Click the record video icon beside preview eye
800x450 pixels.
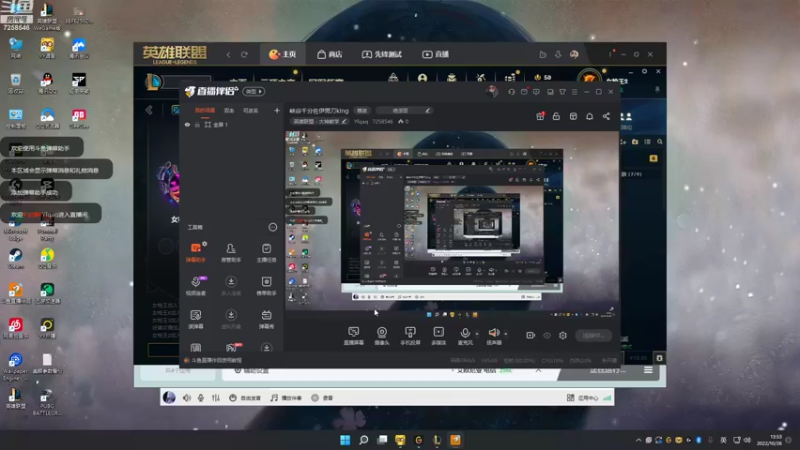click(531, 335)
